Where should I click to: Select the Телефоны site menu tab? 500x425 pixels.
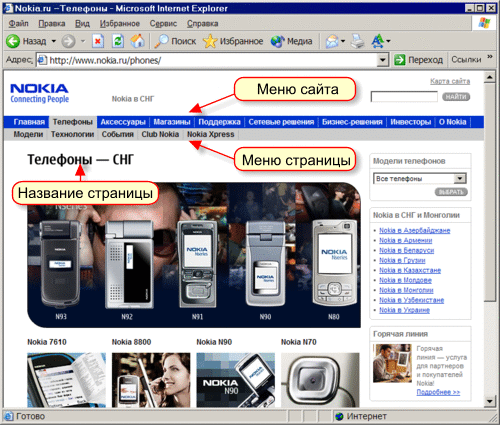pyautogui.click(x=73, y=122)
